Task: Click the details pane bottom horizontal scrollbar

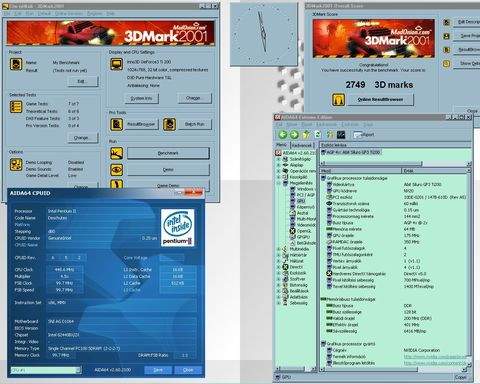Action: pyautogui.click(x=393, y=370)
